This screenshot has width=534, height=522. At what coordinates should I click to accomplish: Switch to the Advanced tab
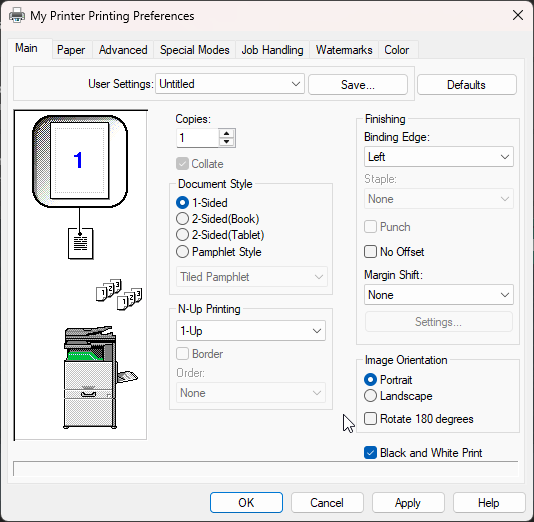point(123,50)
